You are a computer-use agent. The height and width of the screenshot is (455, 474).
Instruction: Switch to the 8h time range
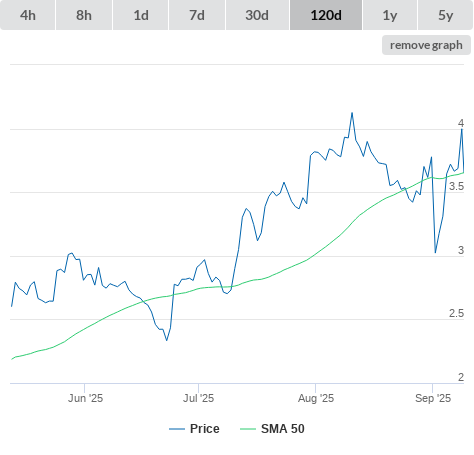tap(84, 15)
